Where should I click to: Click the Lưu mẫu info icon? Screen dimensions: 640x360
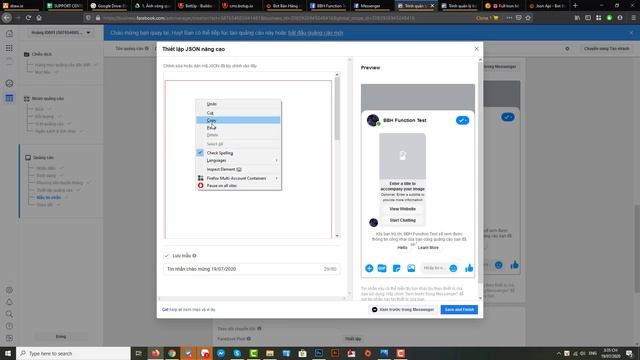pos(194,256)
